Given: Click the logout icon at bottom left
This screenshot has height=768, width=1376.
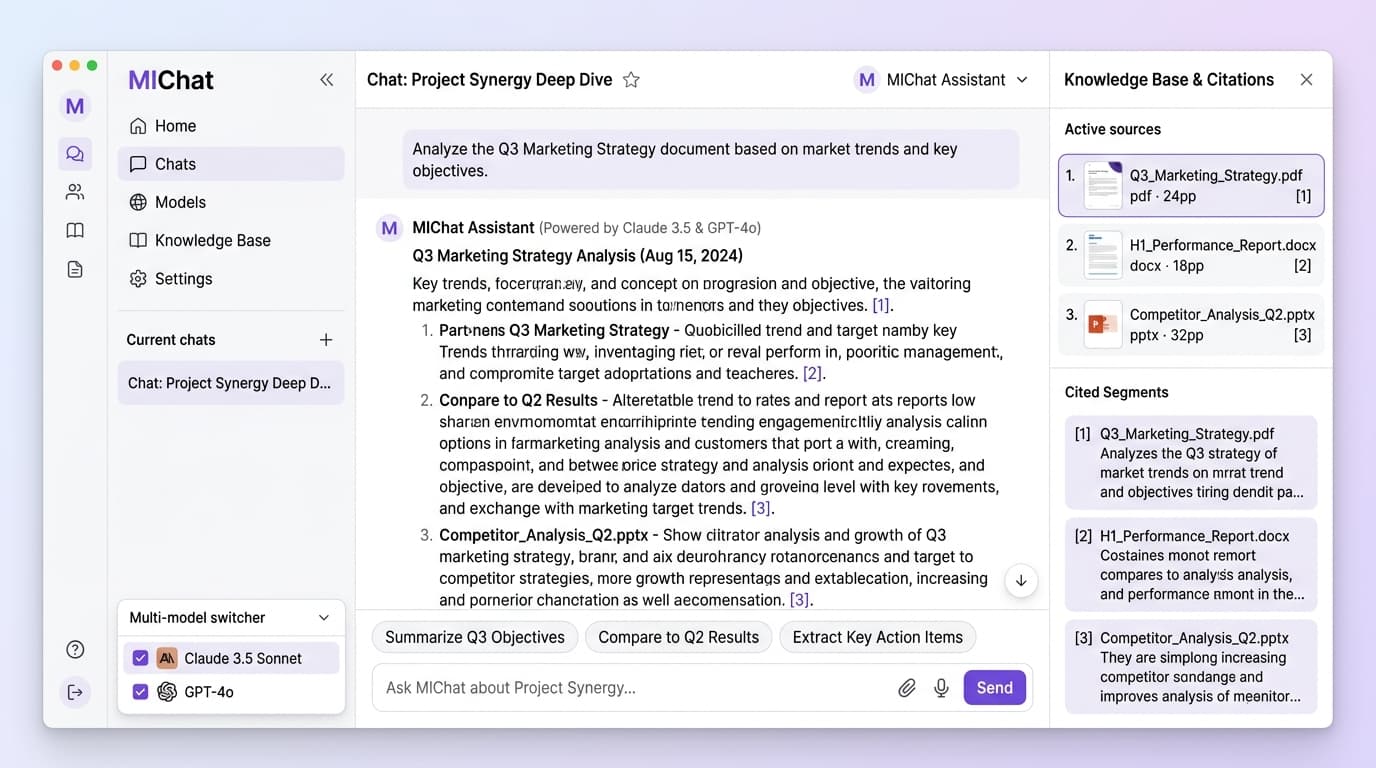Looking at the screenshot, I should pos(75,692).
